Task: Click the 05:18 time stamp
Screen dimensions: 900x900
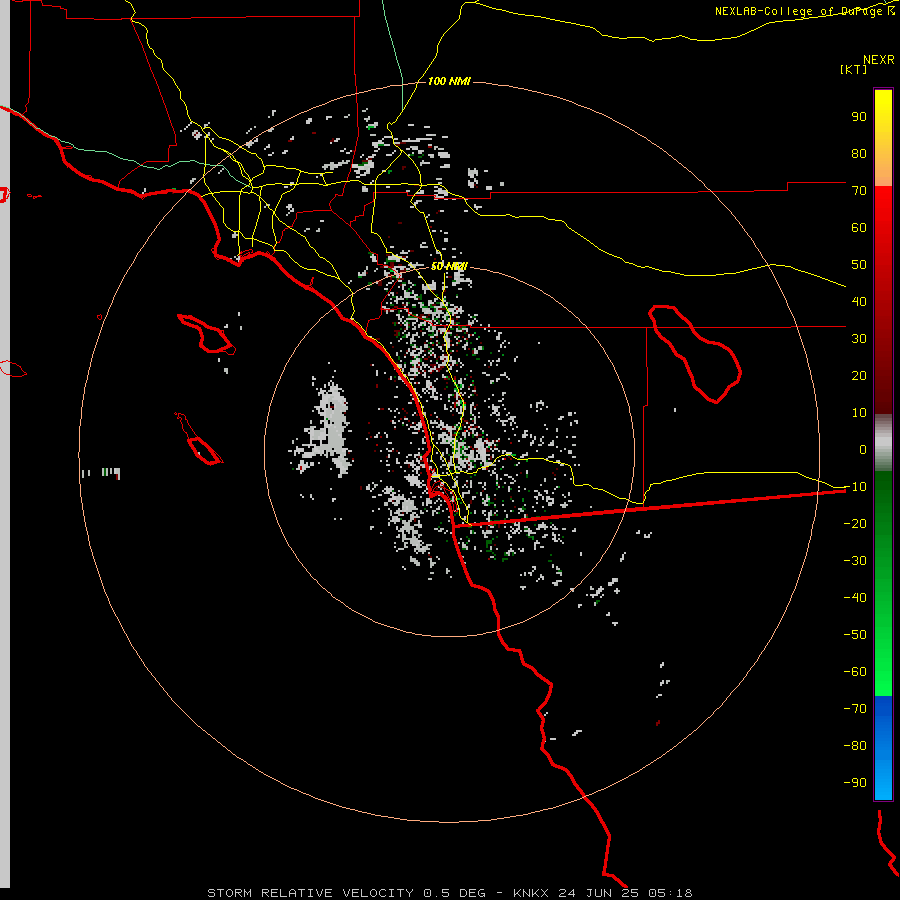Action: (x=670, y=893)
